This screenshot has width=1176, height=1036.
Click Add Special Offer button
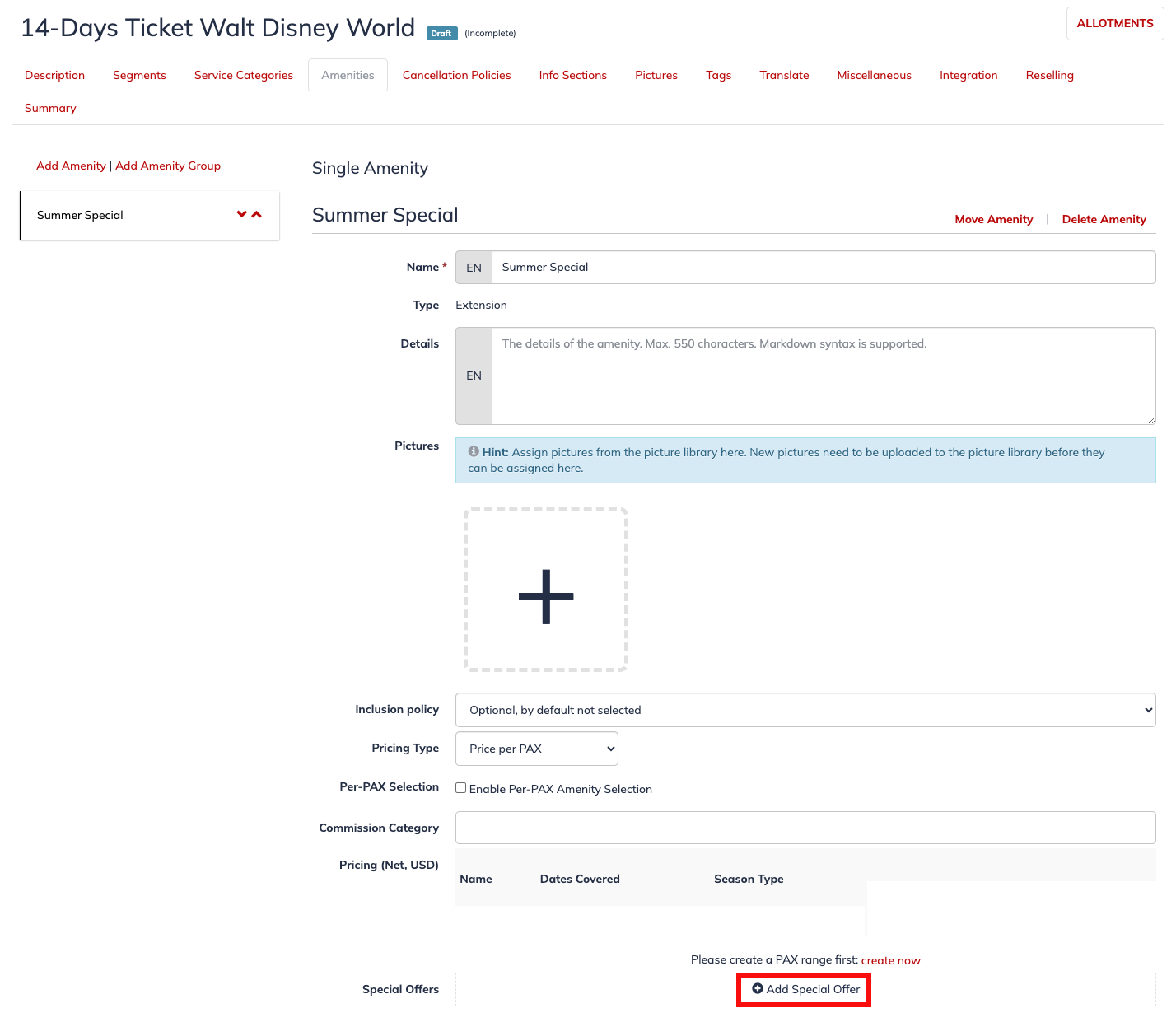[805, 989]
